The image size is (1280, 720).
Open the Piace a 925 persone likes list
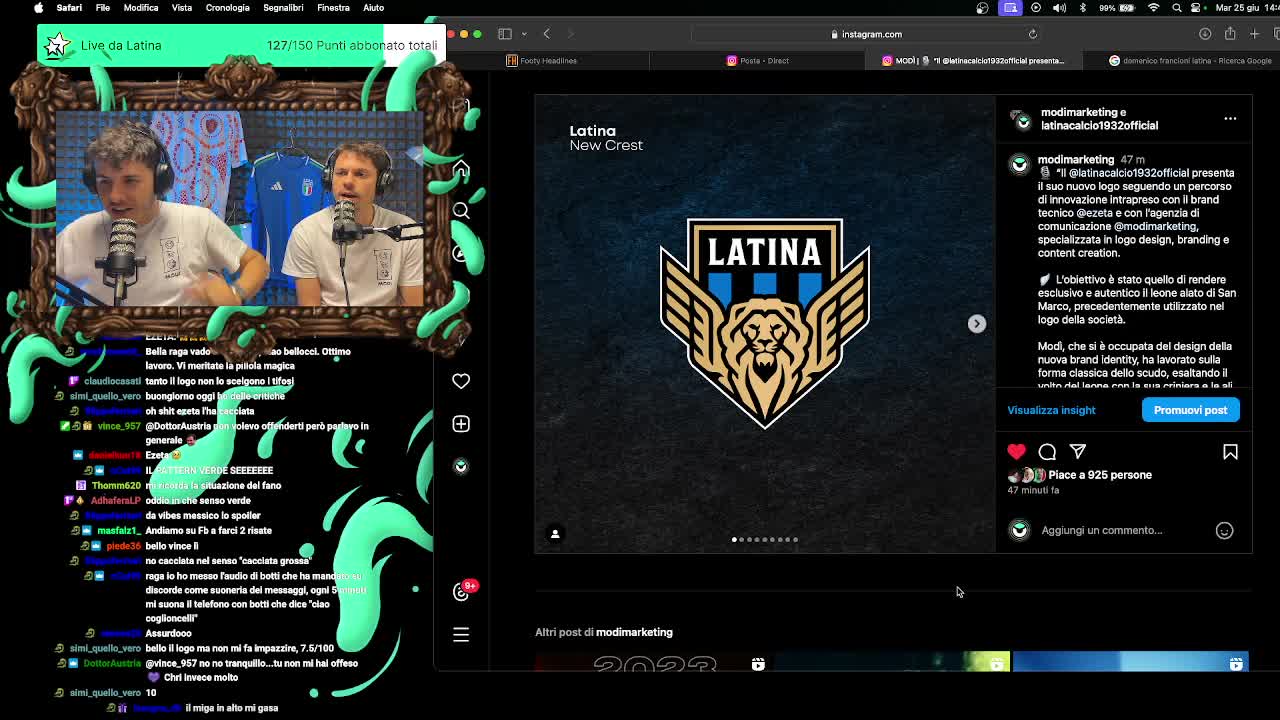[1100, 475]
